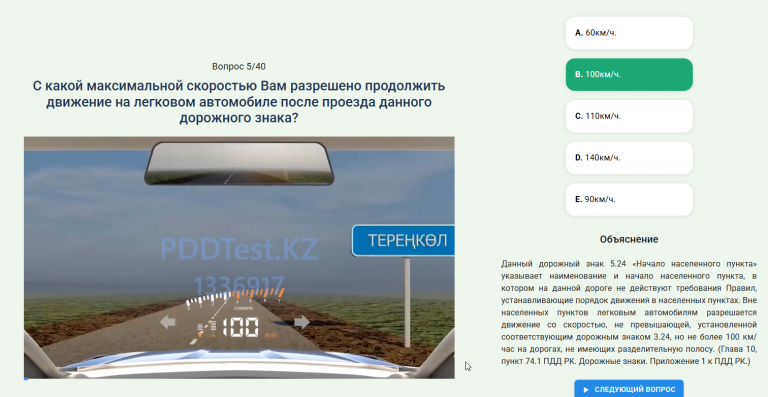
Task: Click the Объяснение heading
Action: point(629,239)
